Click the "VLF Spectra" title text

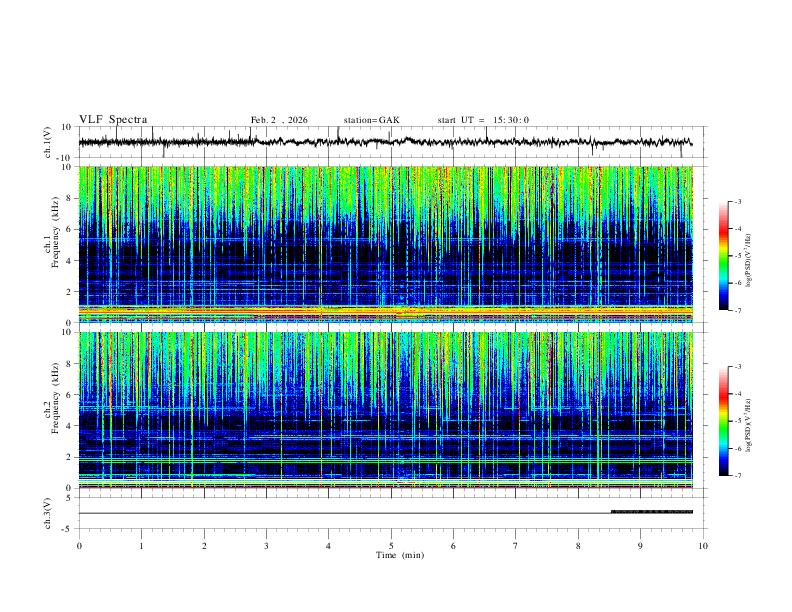point(113,120)
